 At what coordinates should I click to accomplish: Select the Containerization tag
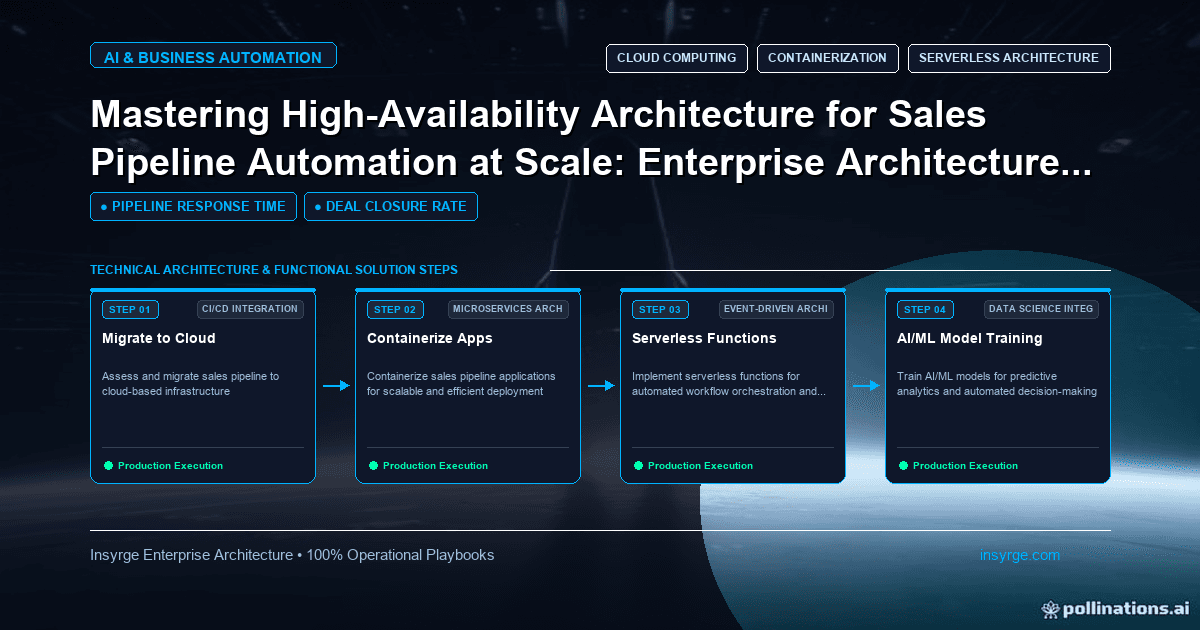click(x=827, y=58)
